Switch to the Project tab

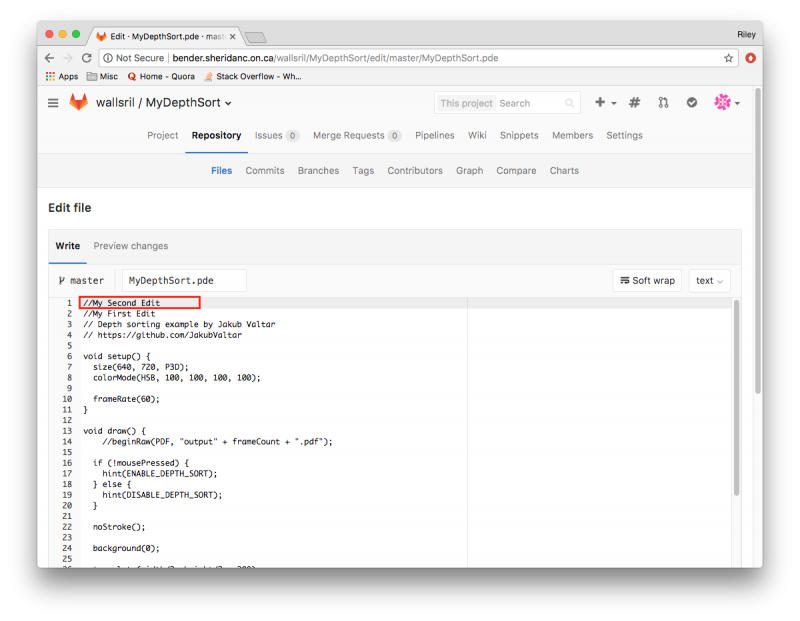coord(163,135)
